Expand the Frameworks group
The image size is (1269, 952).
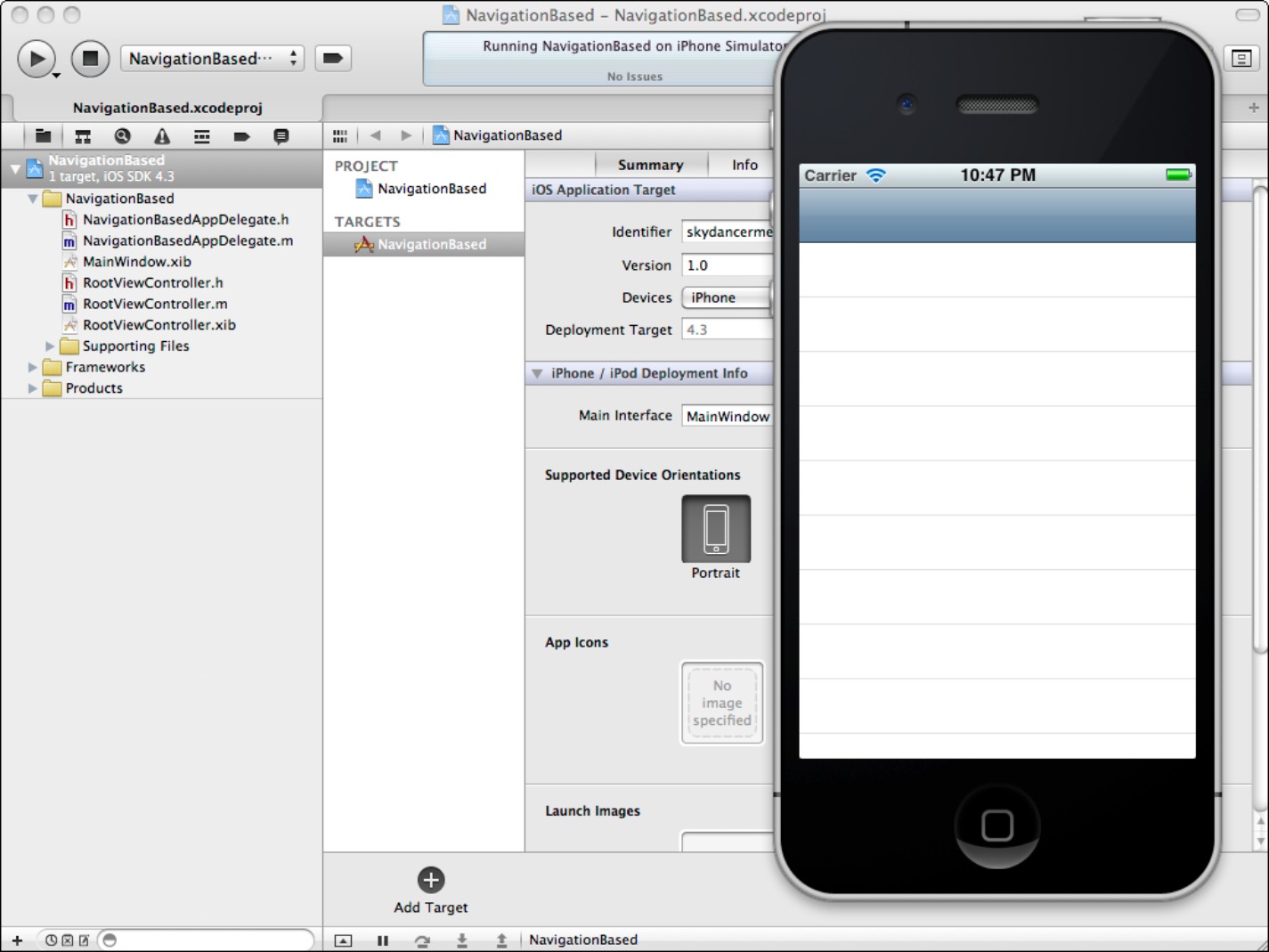[33, 367]
